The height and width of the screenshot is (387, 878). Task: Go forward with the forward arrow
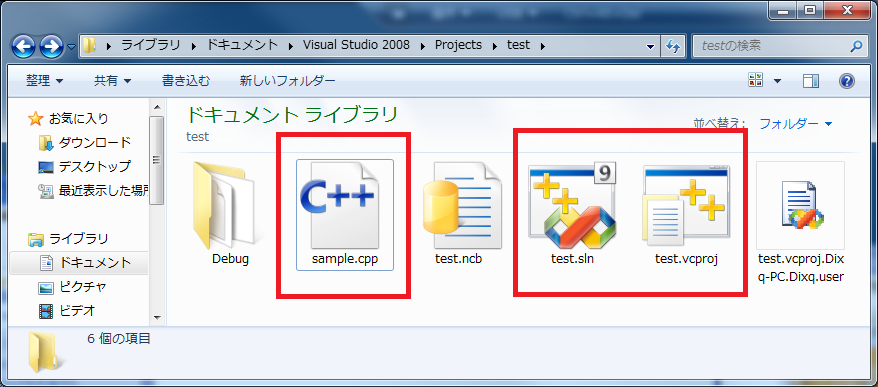pos(52,46)
